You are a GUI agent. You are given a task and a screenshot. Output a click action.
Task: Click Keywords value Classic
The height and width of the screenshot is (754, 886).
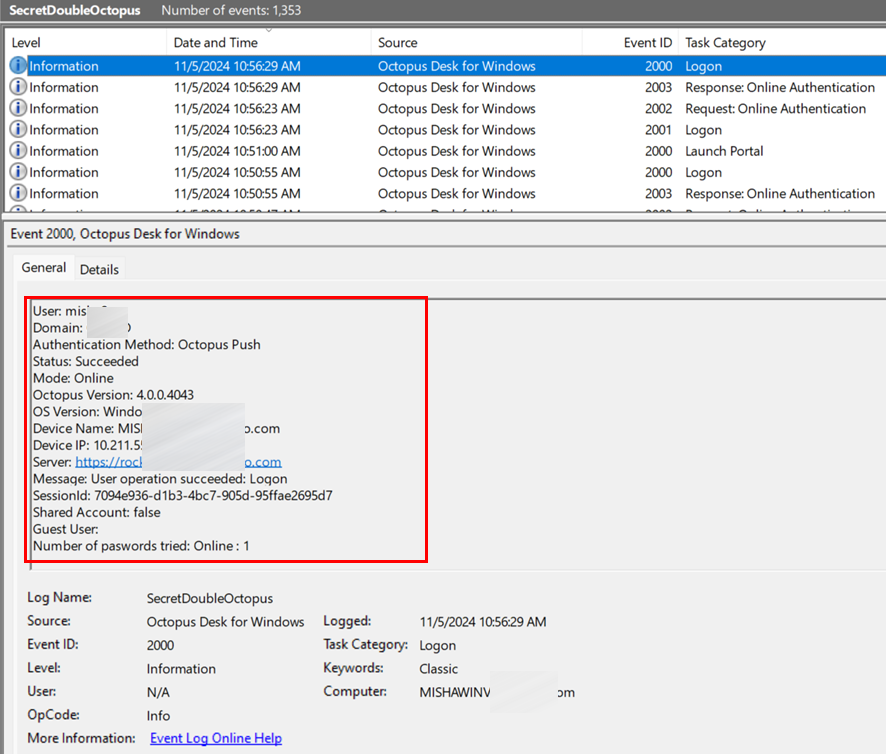point(438,669)
